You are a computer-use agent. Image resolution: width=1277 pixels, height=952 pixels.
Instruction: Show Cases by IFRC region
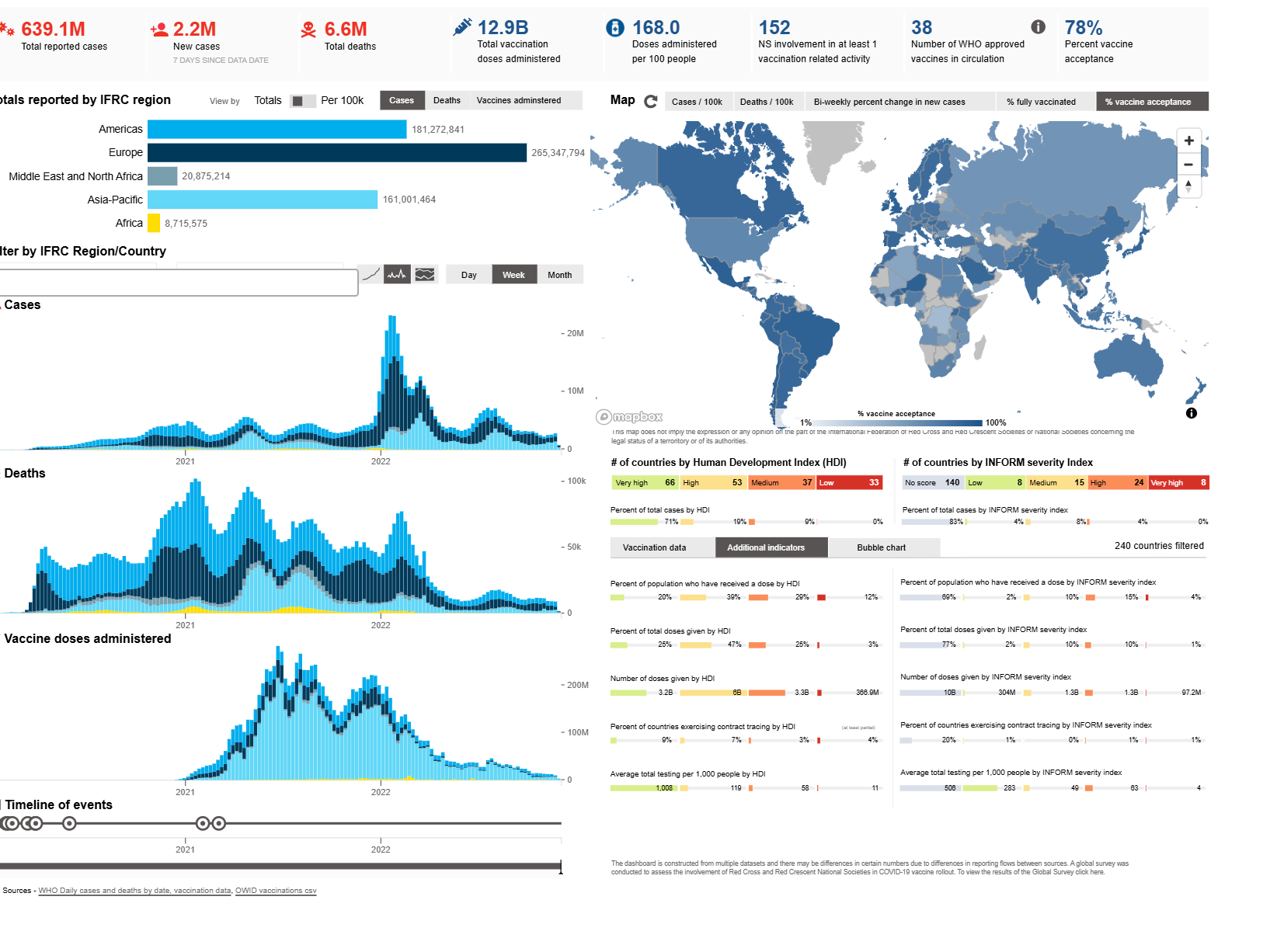(x=402, y=100)
